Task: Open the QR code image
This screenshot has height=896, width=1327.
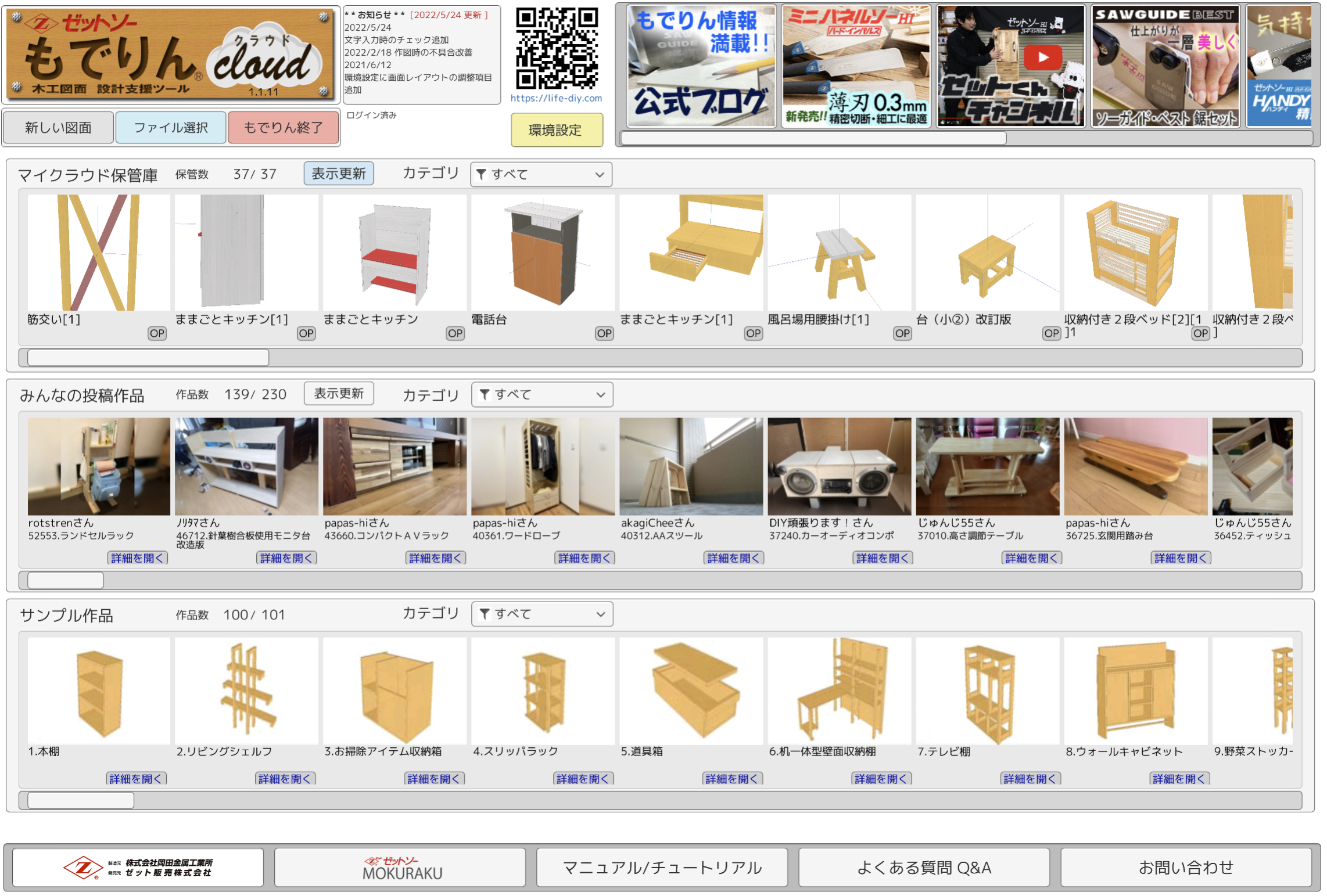Action: point(556,48)
